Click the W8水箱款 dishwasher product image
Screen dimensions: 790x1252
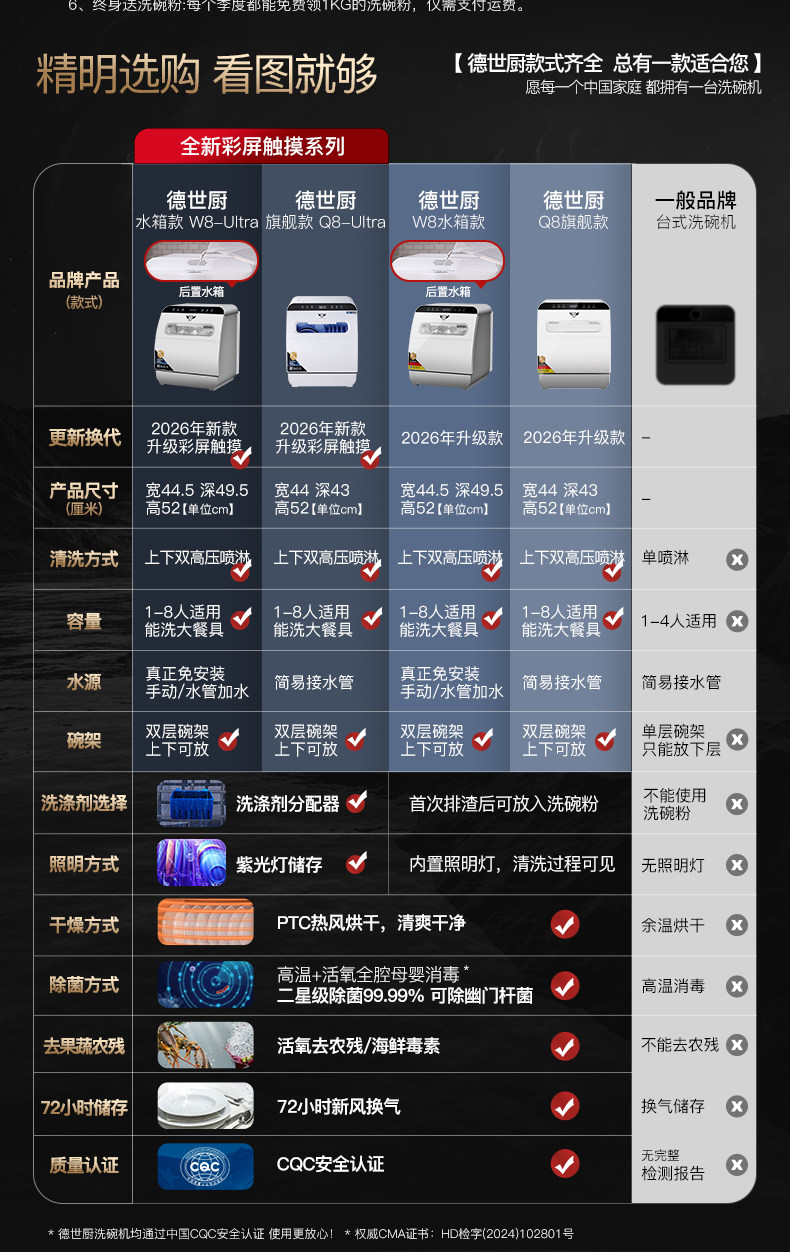coord(448,346)
